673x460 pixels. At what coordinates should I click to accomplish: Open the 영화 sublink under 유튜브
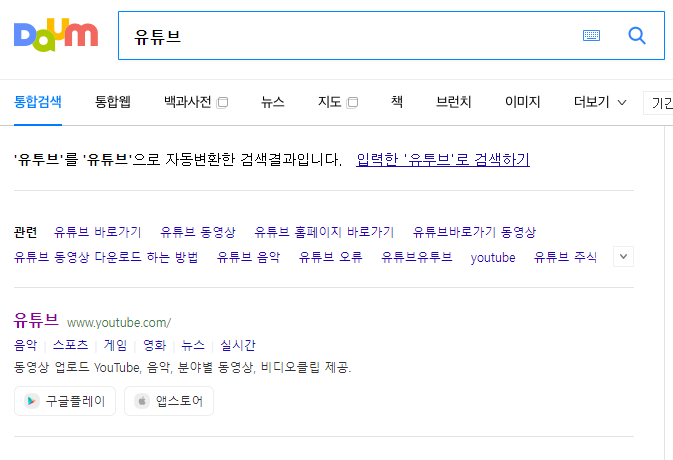[155, 345]
